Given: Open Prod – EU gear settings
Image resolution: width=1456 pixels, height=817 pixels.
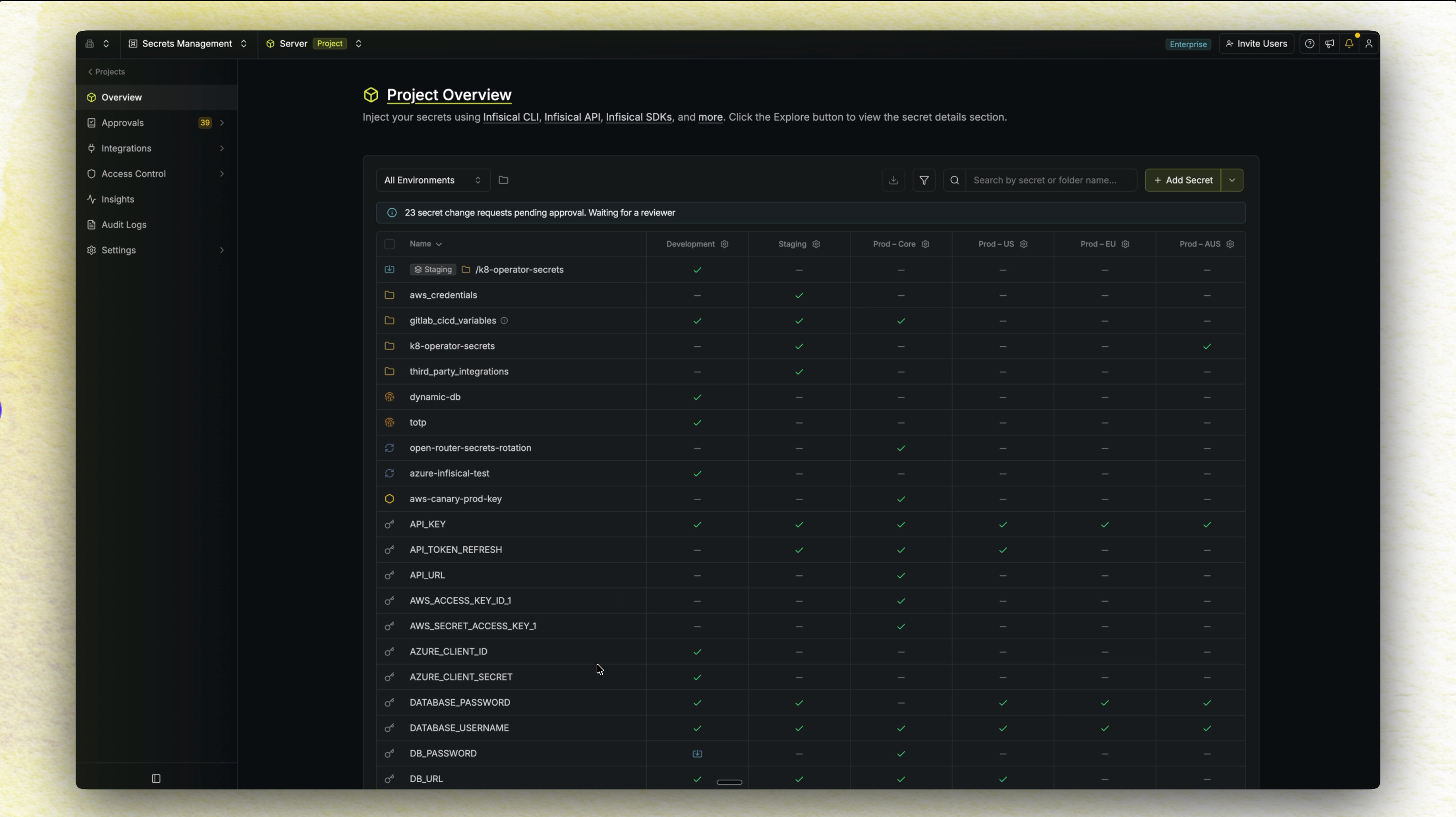Looking at the screenshot, I should (x=1125, y=244).
